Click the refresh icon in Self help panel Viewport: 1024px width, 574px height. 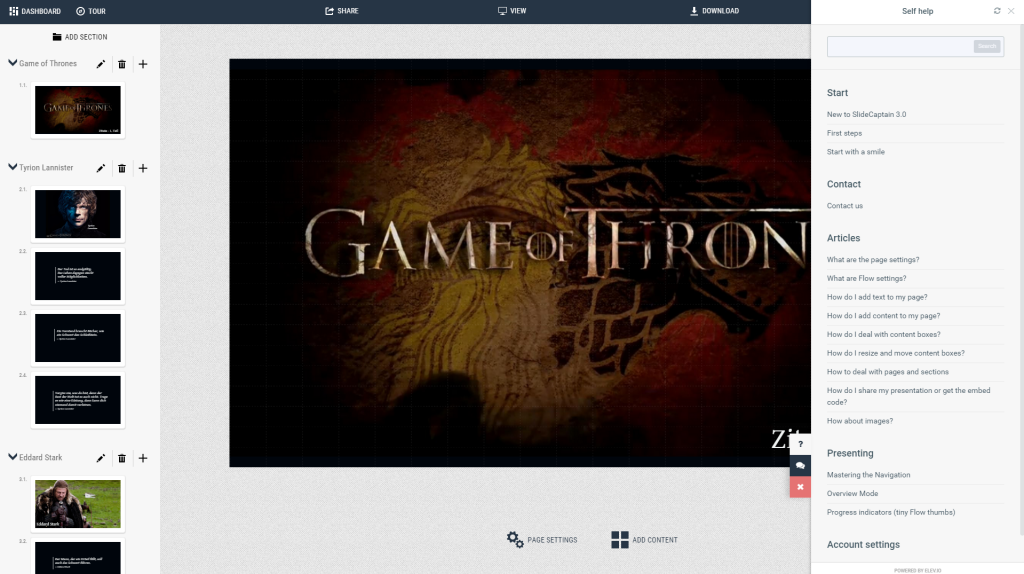997,11
